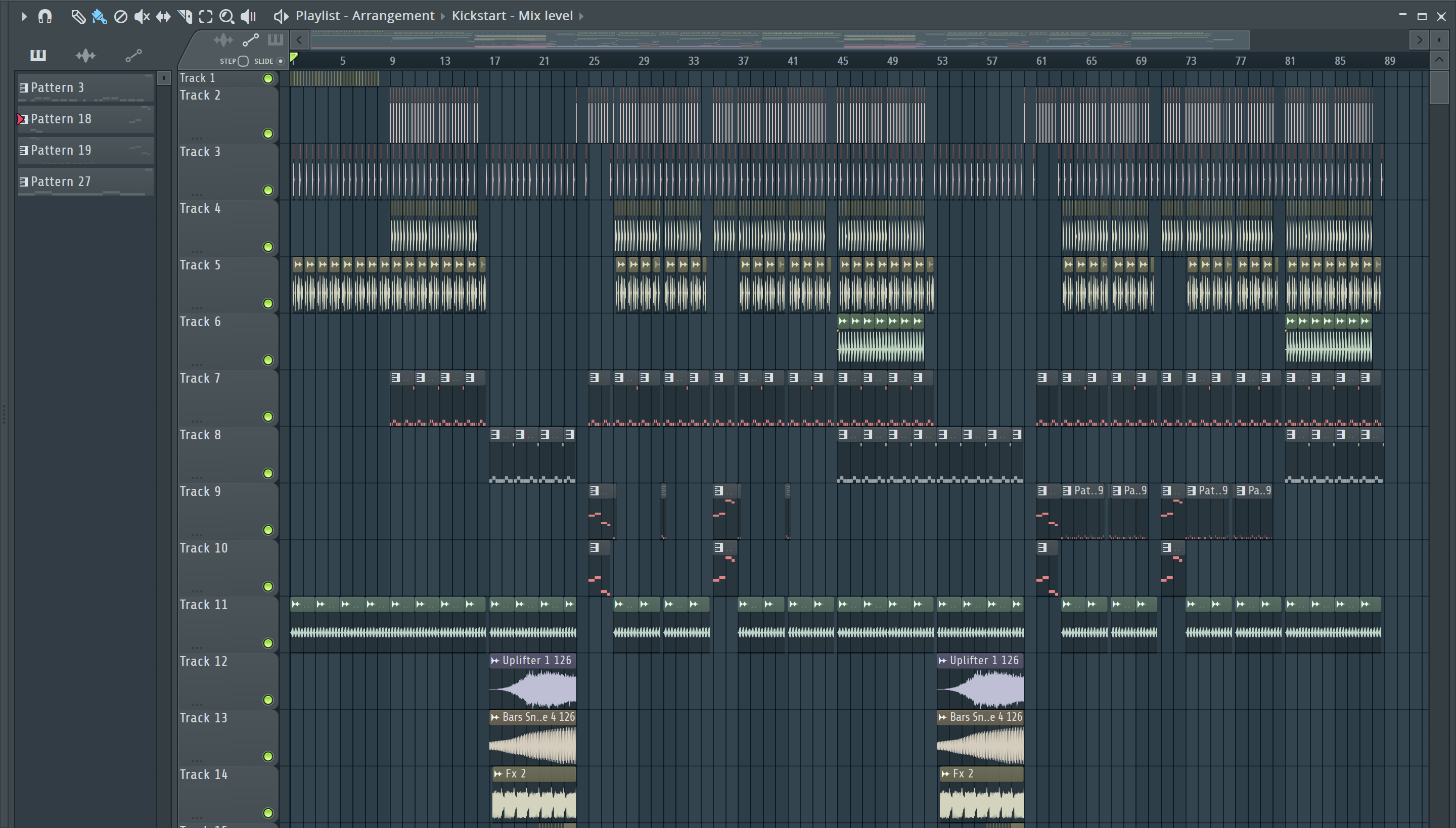Select the Zoom tool
Viewport: 1456px width, 828px height.
pyautogui.click(x=227, y=17)
